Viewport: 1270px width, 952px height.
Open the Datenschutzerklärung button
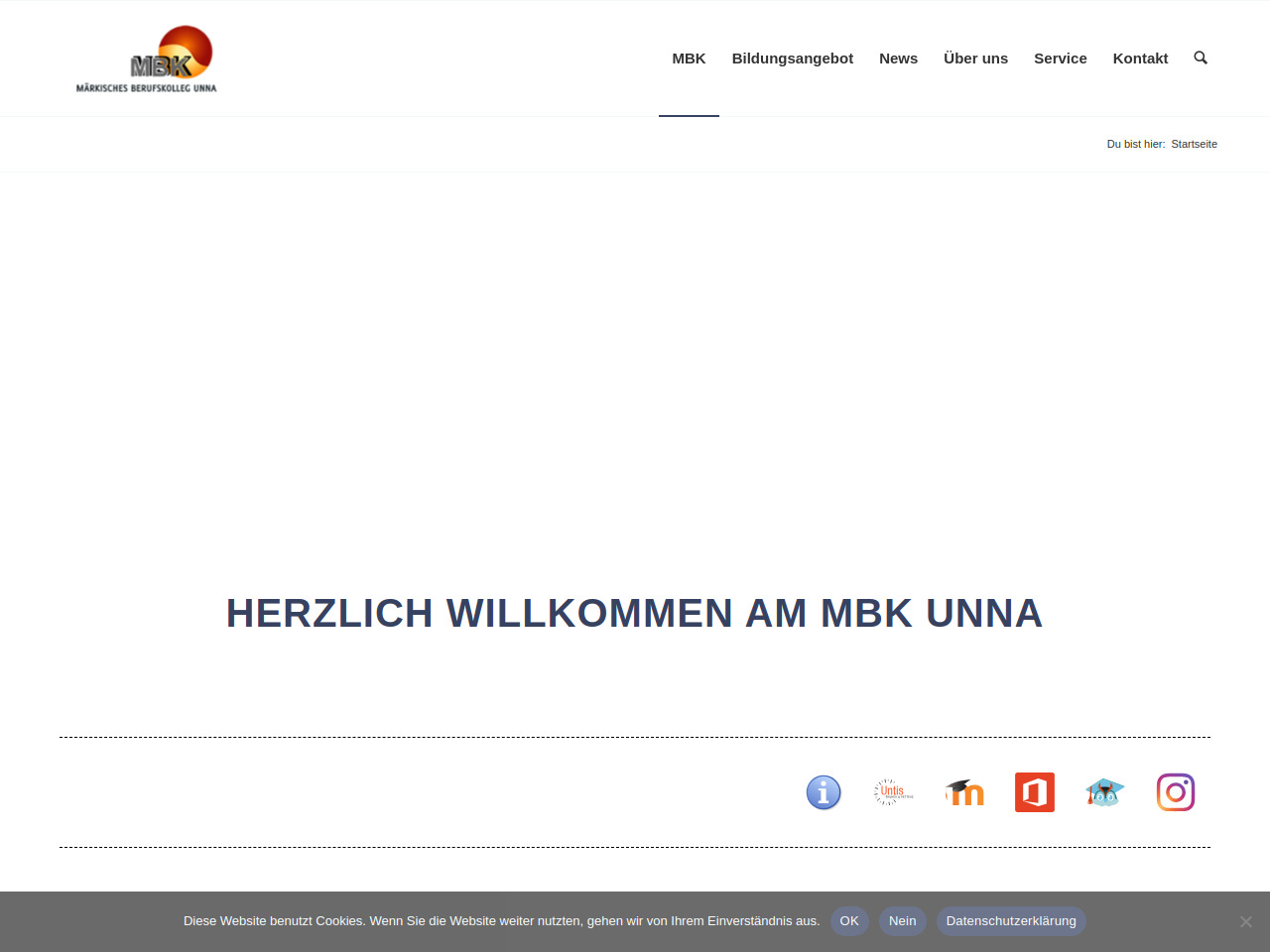pyautogui.click(x=1010, y=921)
